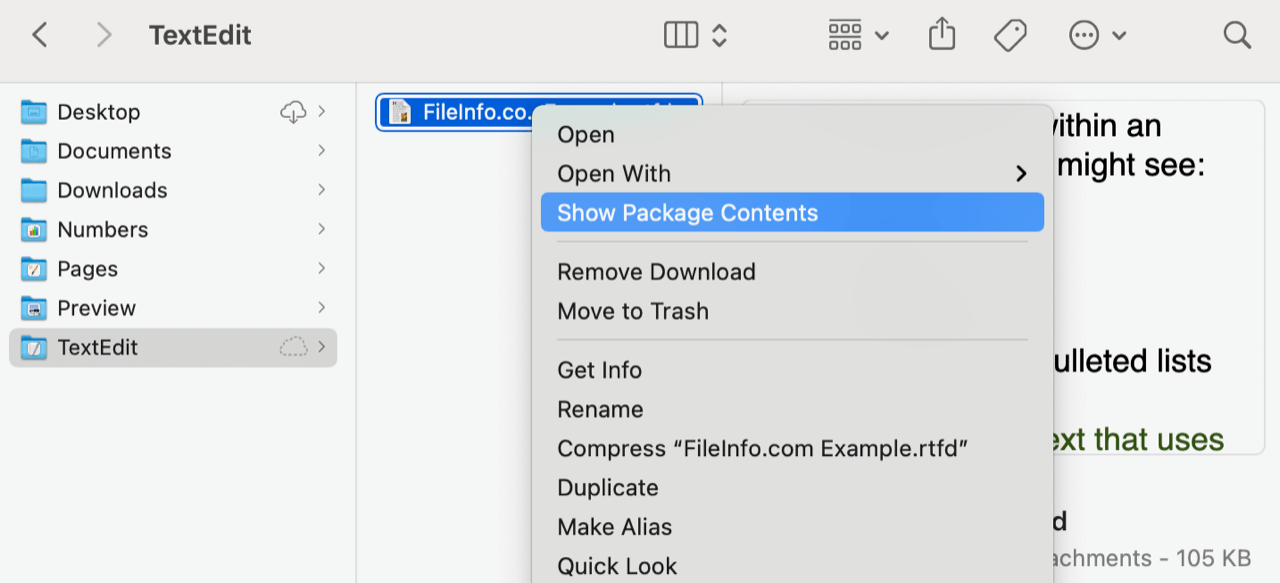This screenshot has height=583, width=1280.
Task: Open the More options ellipsis dropdown
Action: [1085, 34]
